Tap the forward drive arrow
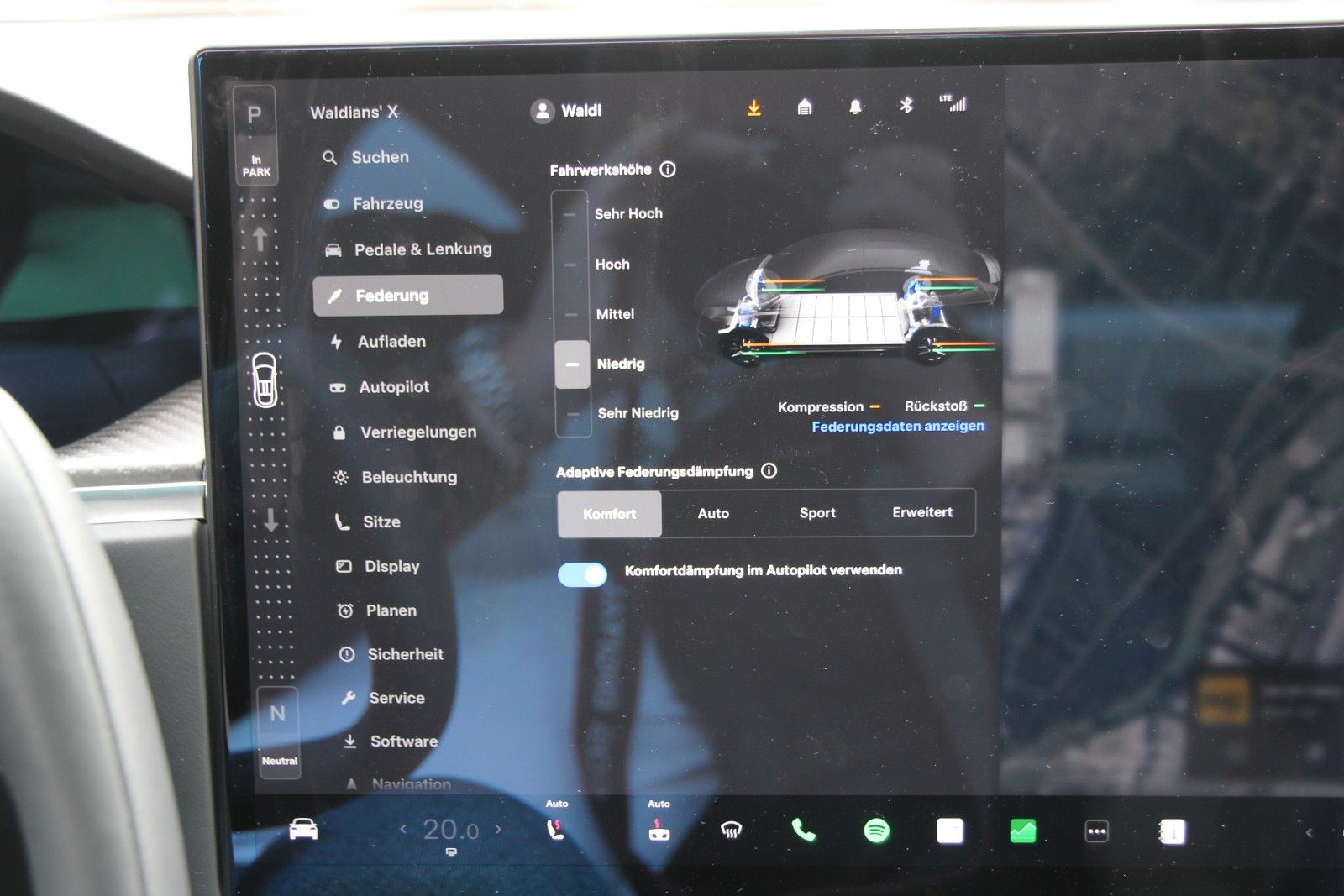Screen dimensions: 1344x896 (x=260, y=239)
